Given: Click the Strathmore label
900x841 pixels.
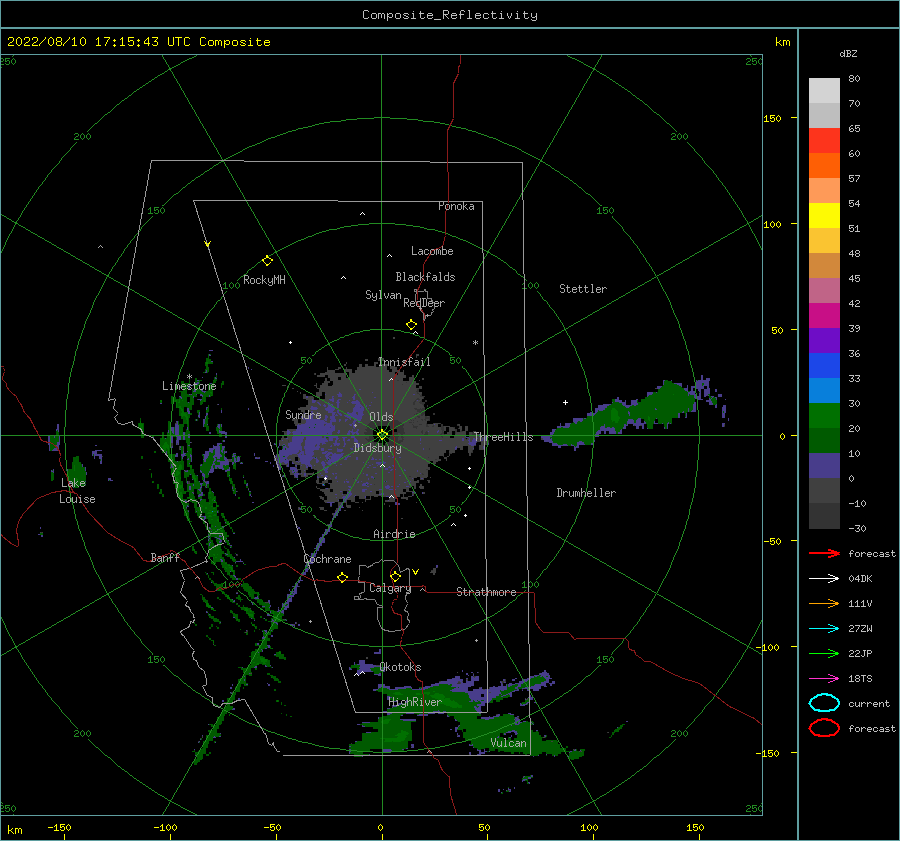Looking at the screenshot, I should pos(486,592).
